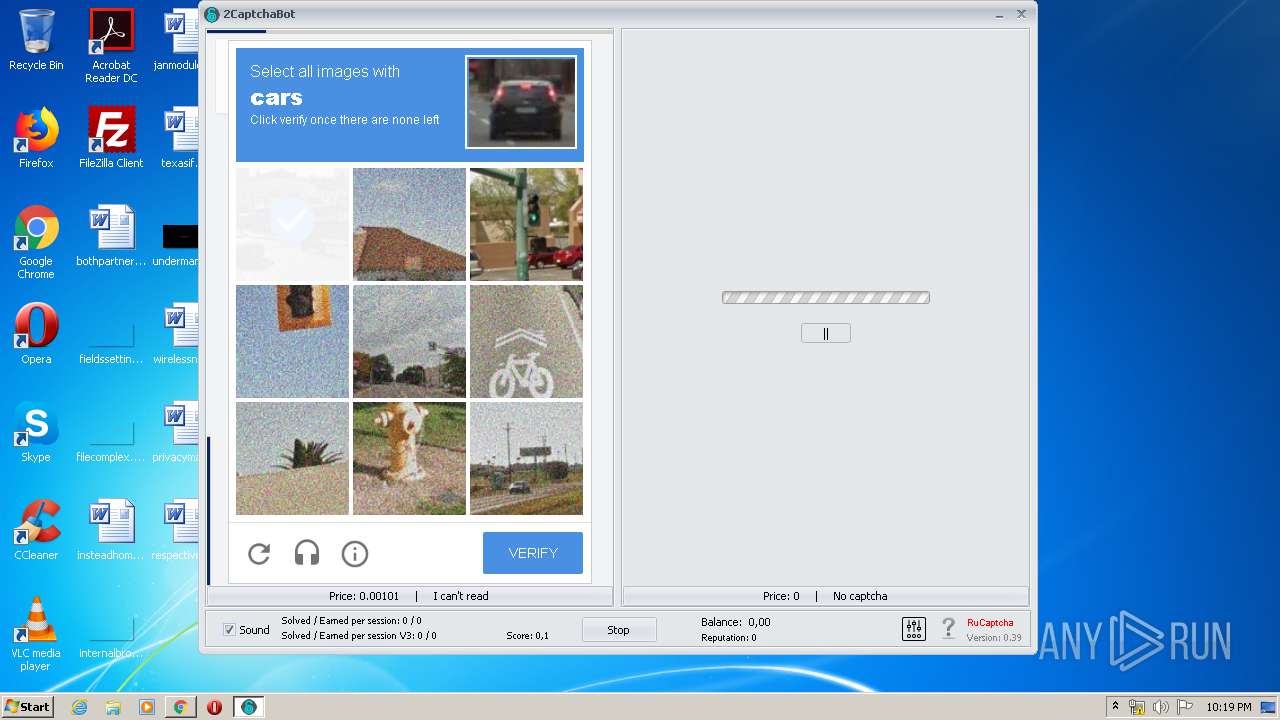Click Chrome icon in the taskbar

180,707
